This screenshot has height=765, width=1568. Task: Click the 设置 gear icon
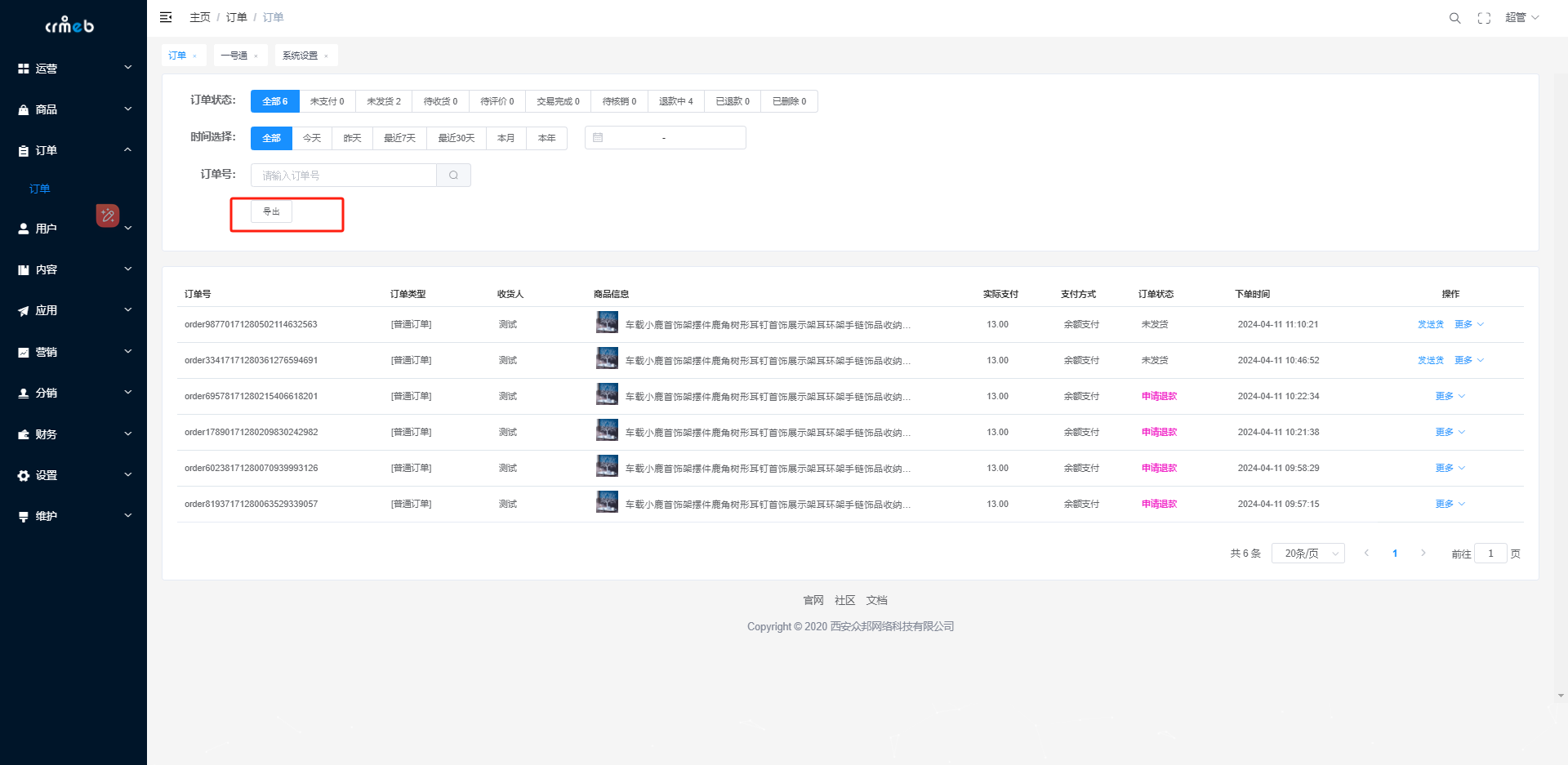point(24,475)
